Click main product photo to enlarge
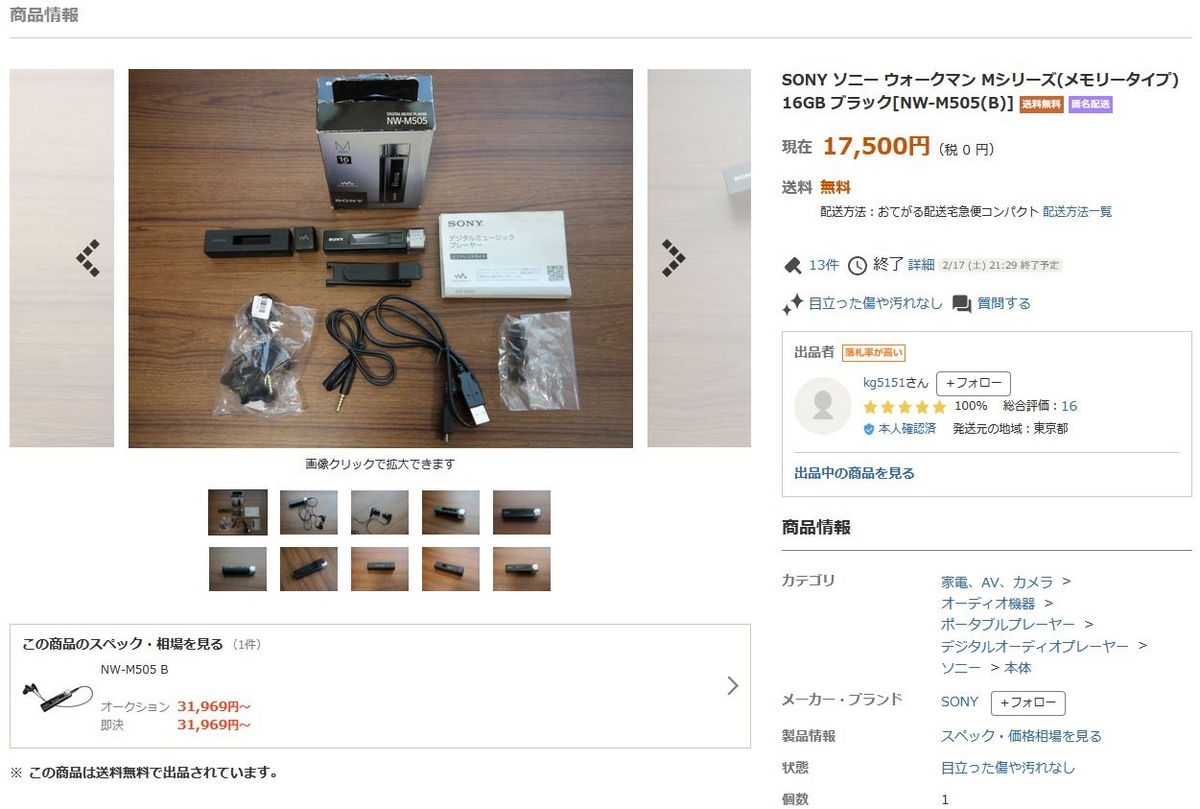 (x=380, y=258)
